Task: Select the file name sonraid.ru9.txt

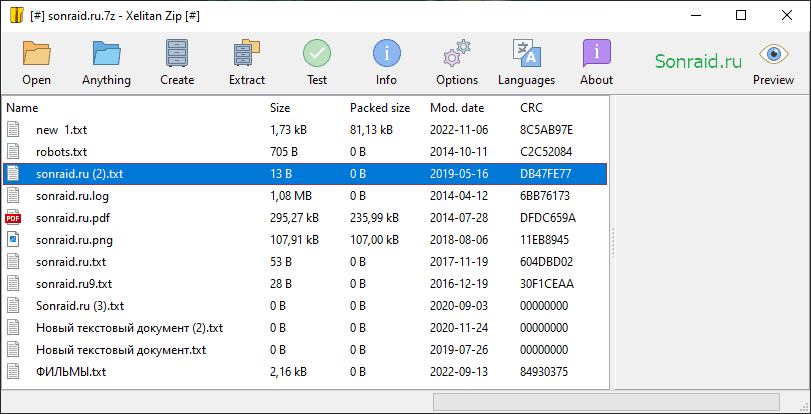Action: point(74,284)
